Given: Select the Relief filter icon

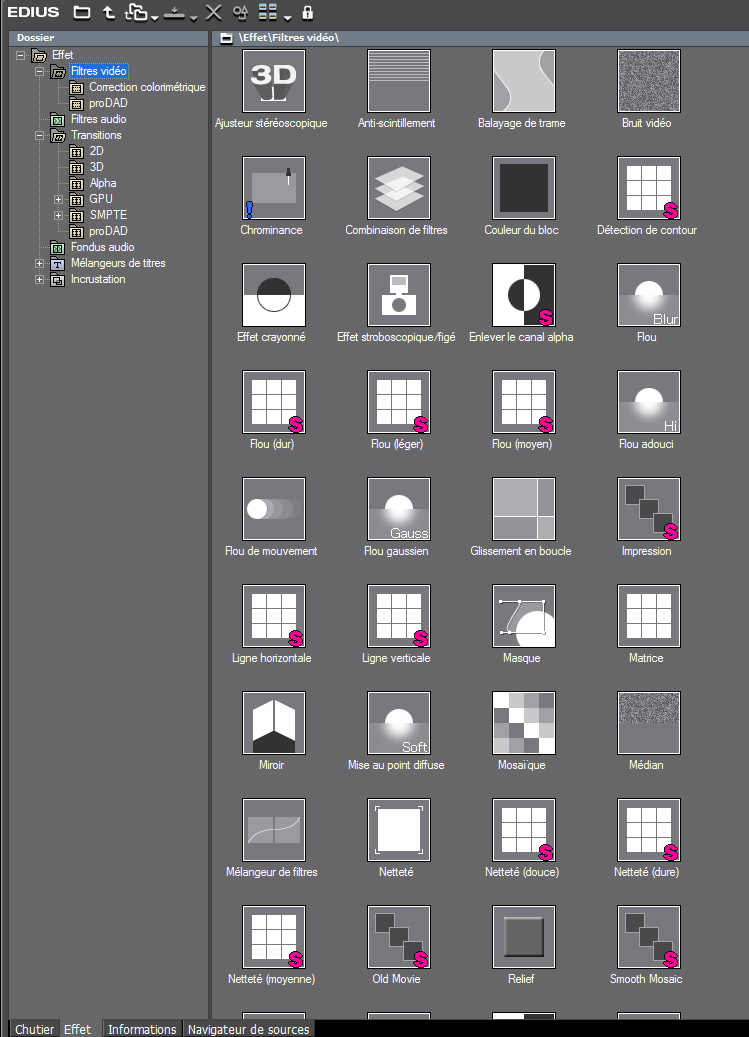Looking at the screenshot, I should [524, 938].
